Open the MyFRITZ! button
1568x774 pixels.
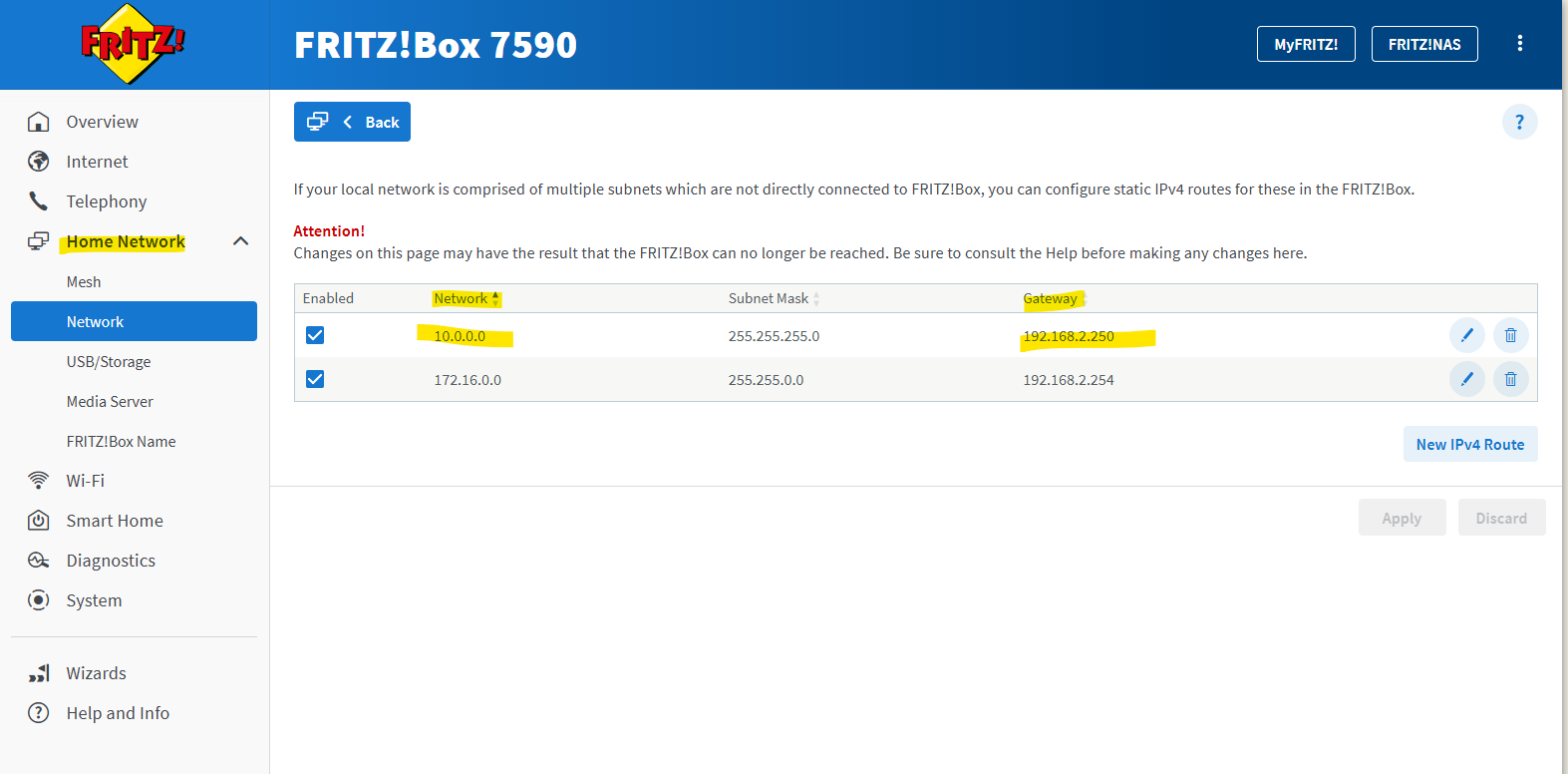pos(1306,44)
